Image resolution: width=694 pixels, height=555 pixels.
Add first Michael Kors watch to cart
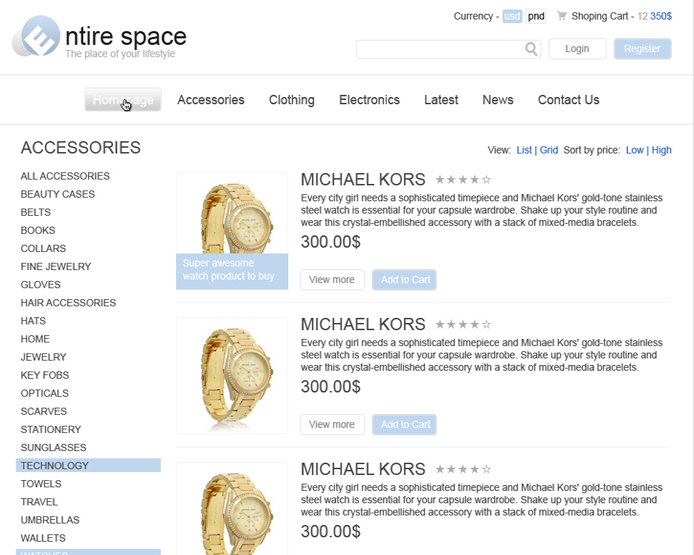(x=405, y=280)
